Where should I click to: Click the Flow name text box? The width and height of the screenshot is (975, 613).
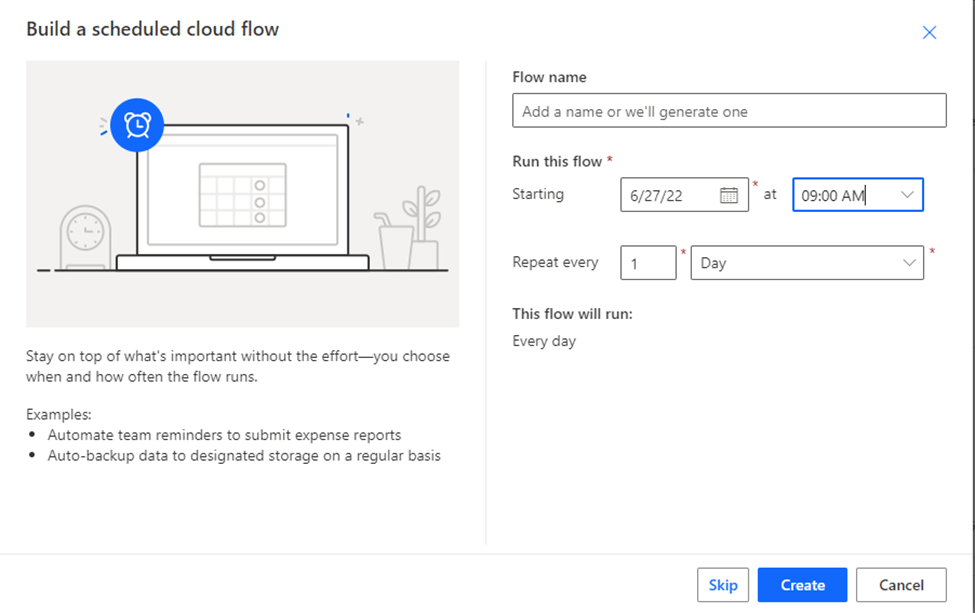pos(729,111)
